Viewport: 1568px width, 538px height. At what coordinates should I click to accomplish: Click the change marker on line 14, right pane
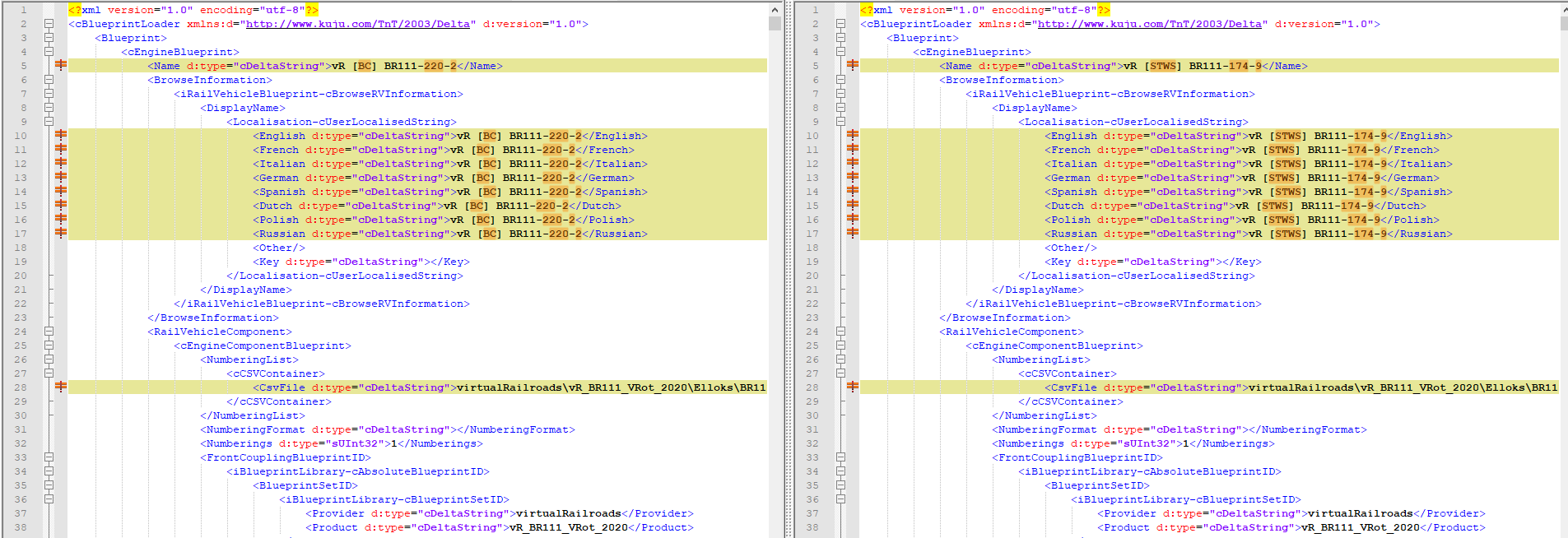click(x=853, y=191)
